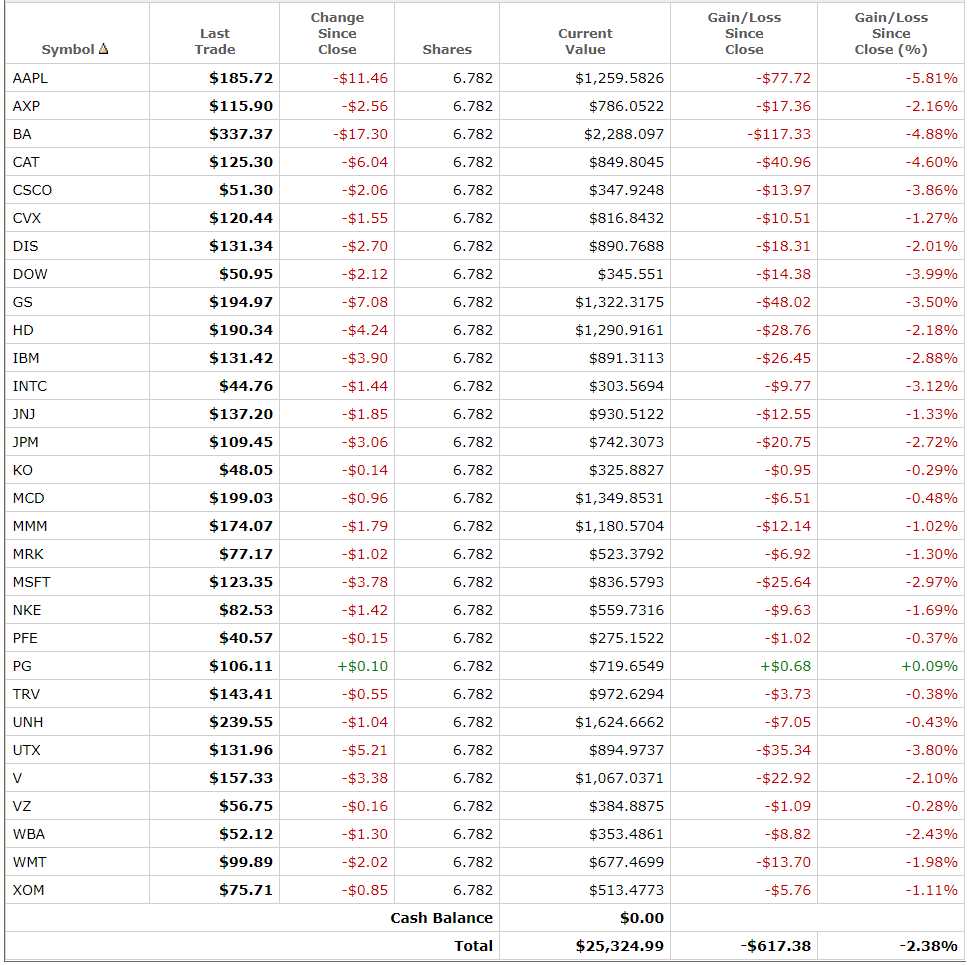Select the CVX symbol
Image resolution: width=968 pixels, height=965 pixels.
tap(27, 218)
